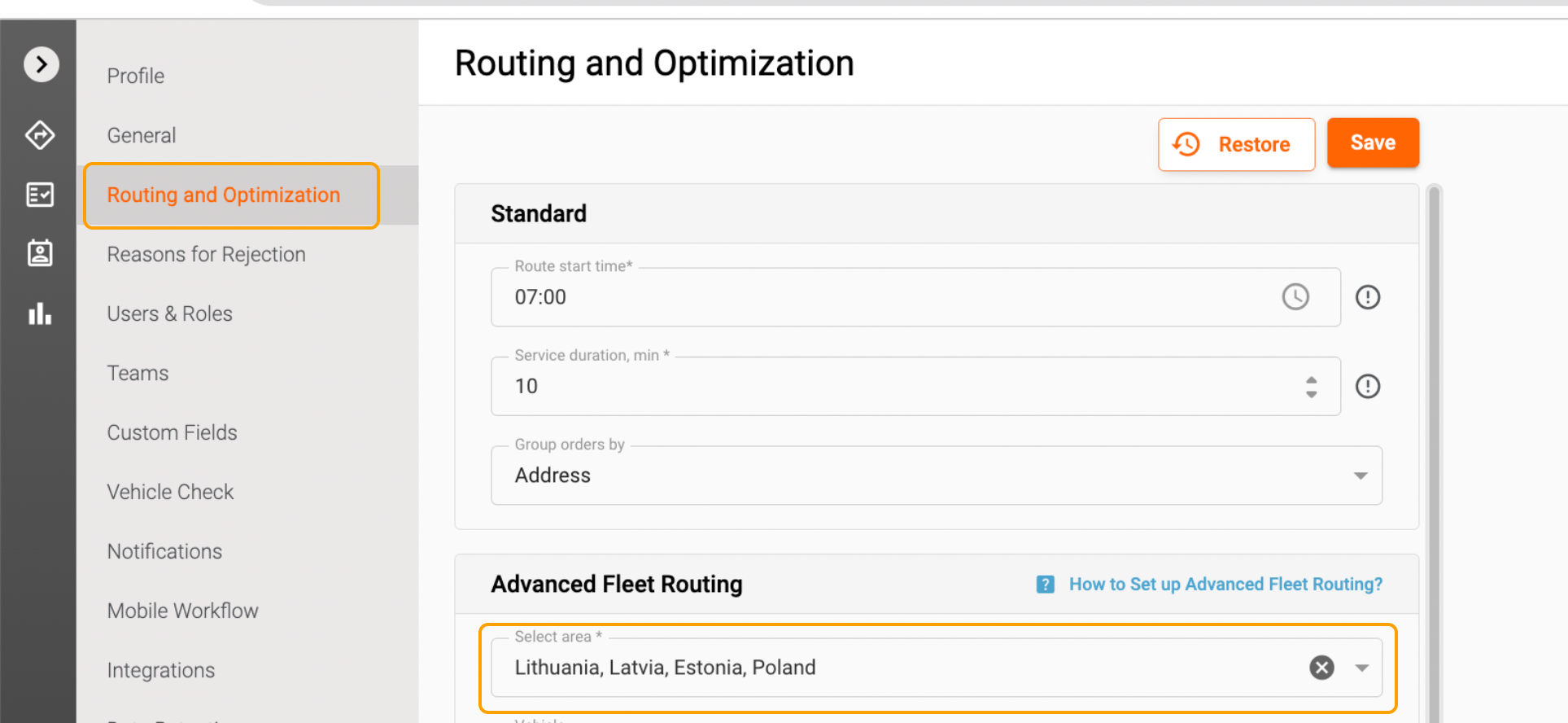Open the Select area dropdown arrow

tap(1361, 668)
